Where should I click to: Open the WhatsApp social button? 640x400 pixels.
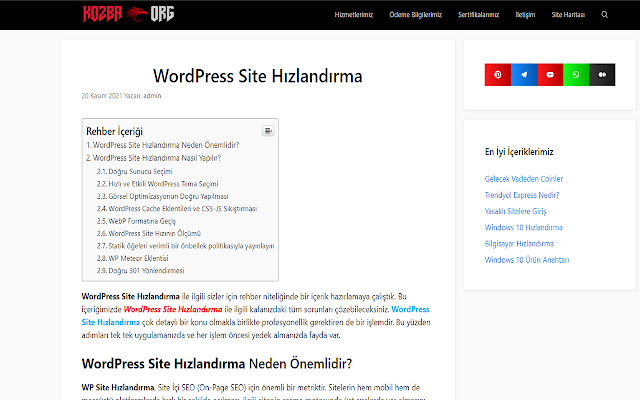[576, 75]
